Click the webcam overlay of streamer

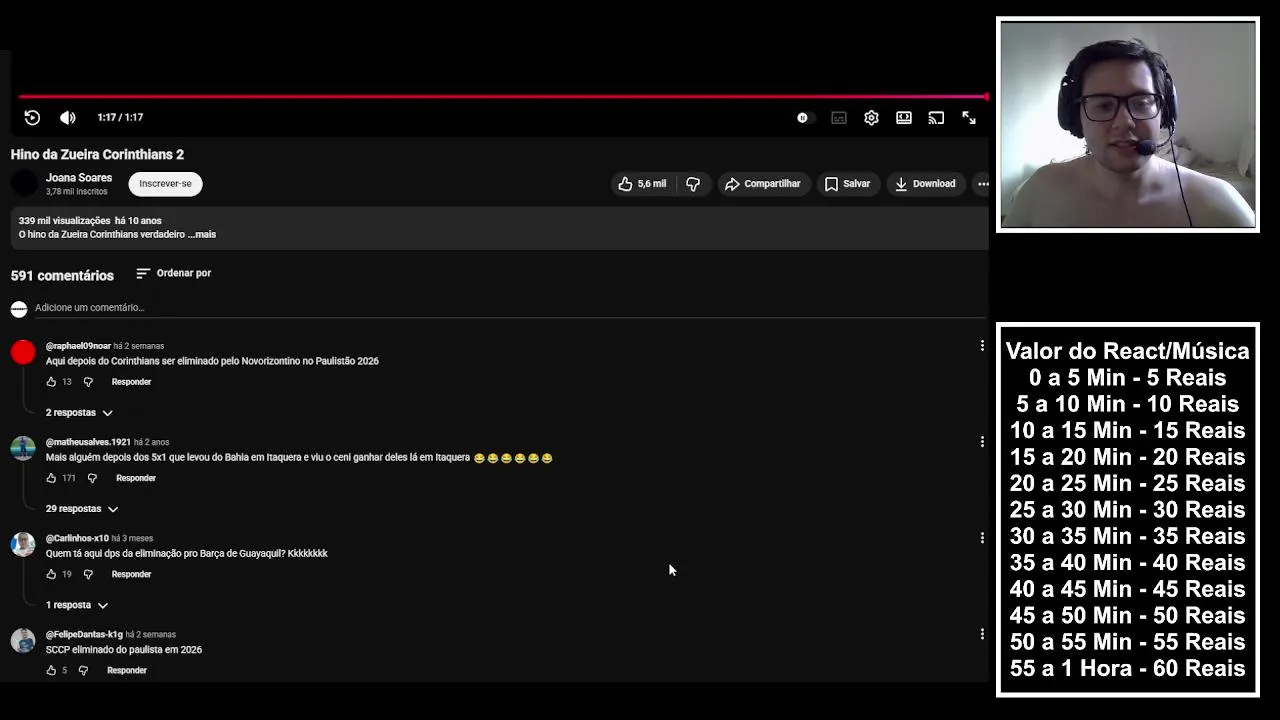tap(1128, 125)
